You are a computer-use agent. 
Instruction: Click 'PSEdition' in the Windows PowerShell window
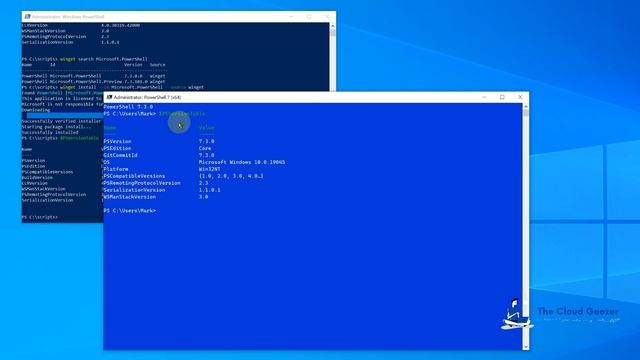coord(33,167)
